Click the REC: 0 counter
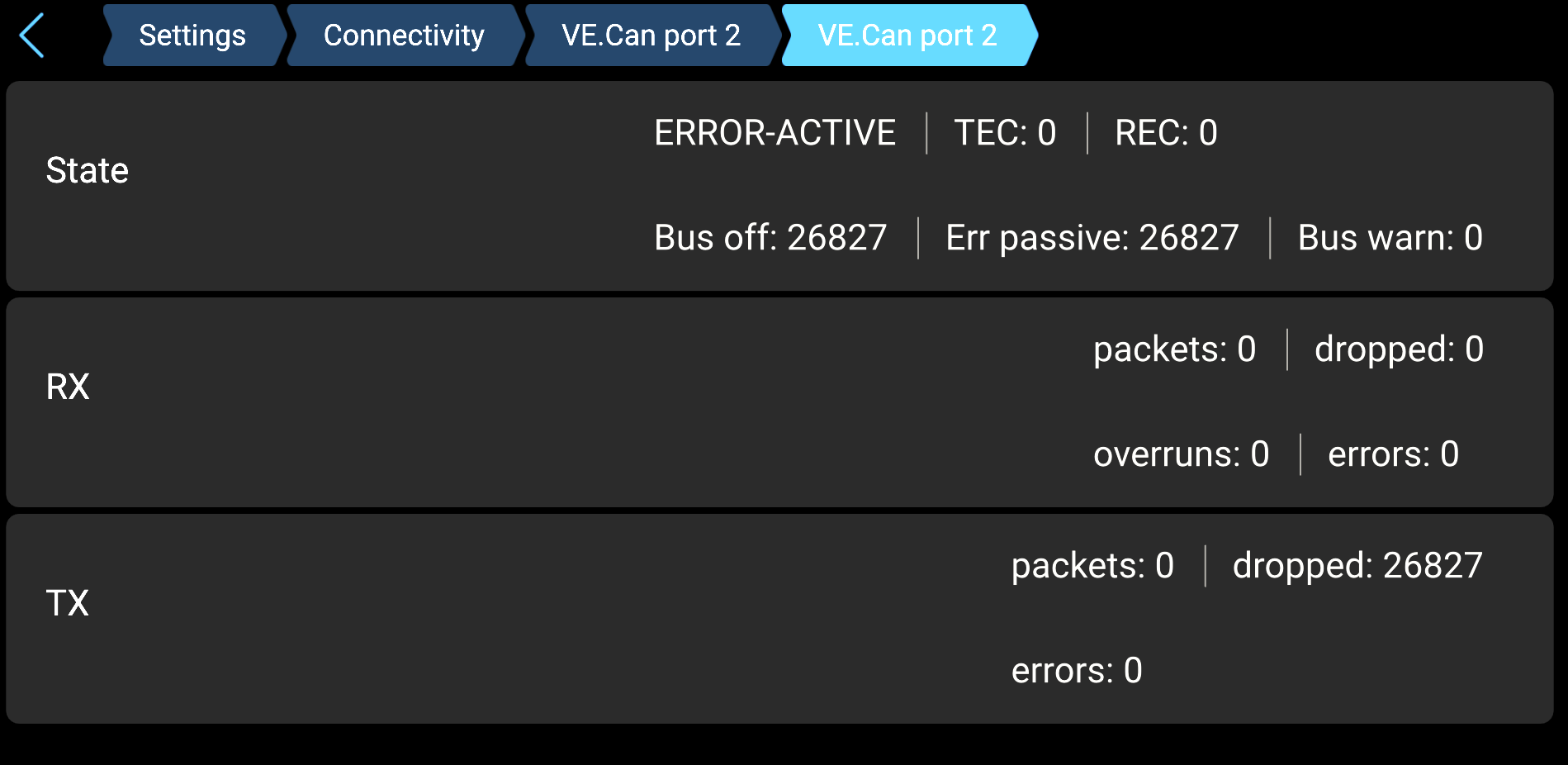 (1166, 133)
